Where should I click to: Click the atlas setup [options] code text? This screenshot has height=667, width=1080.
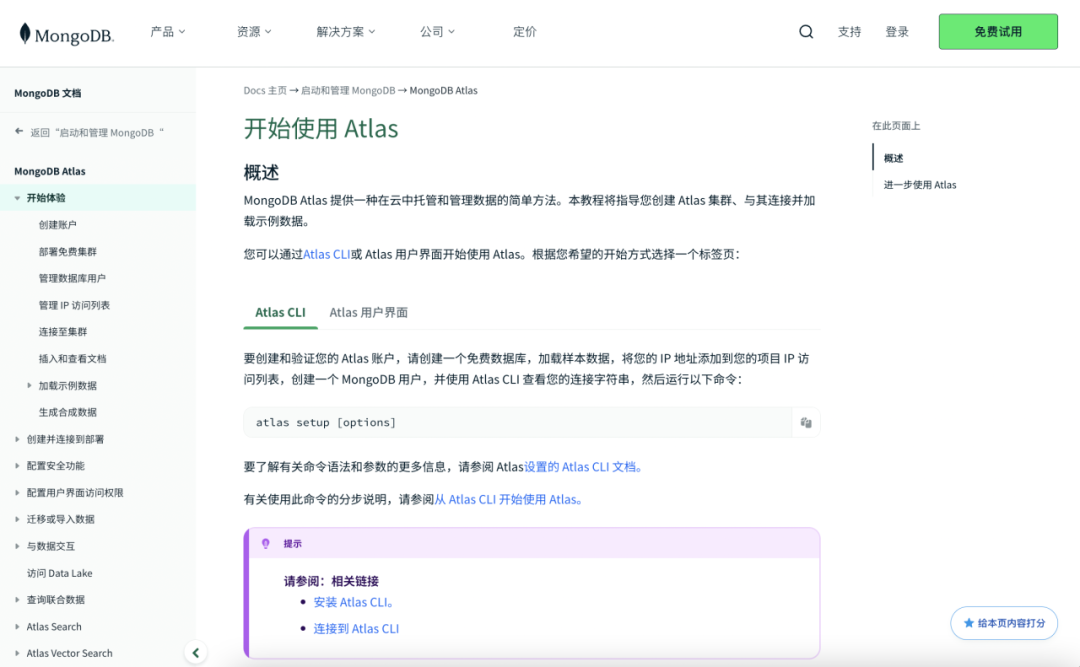326,422
